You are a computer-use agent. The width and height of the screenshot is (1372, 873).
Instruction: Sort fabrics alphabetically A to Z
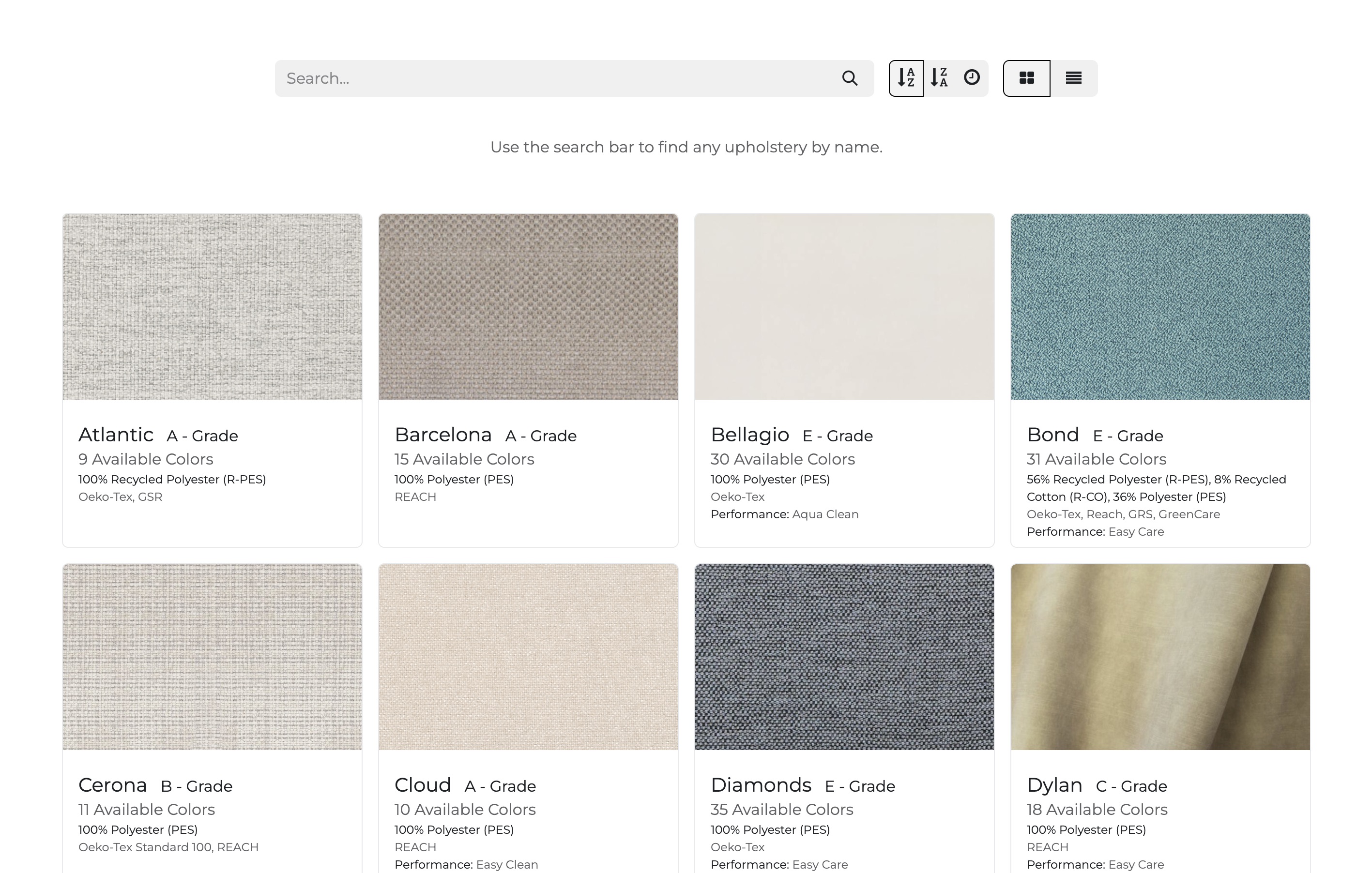tap(906, 78)
